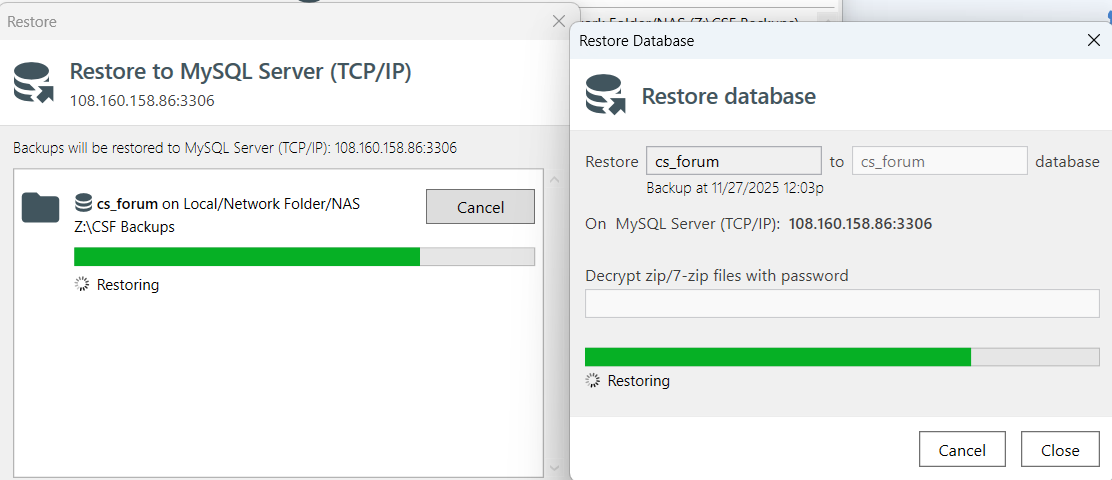Close the Restore Database dialog with X

coord(1093,41)
